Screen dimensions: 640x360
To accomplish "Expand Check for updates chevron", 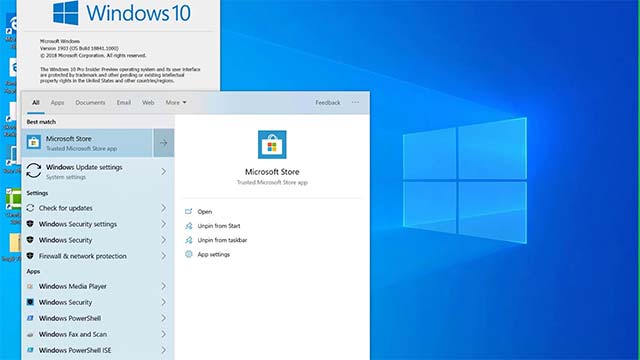I will (x=164, y=208).
